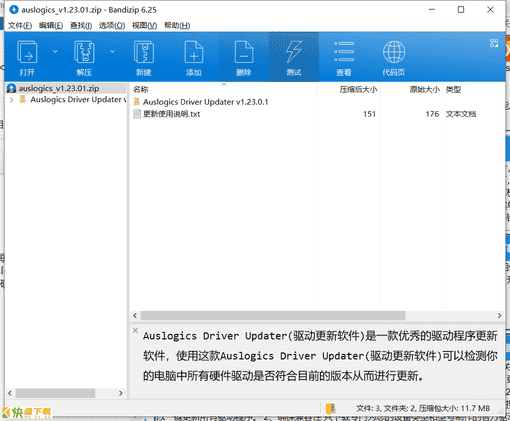Click the file list horizontal scrollbar thumb
Screen dimensions: 510x421
(273, 316)
